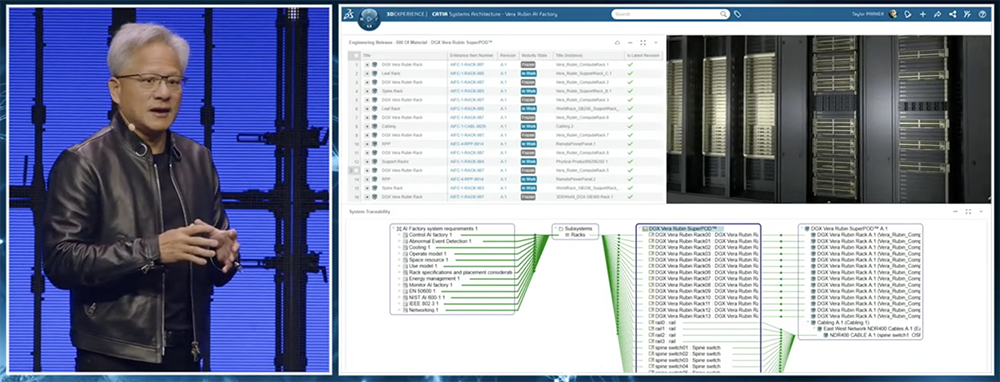The width and height of the screenshot is (1000, 382).
Task: Open Taylor Parker's profile avatar
Action: click(x=893, y=14)
